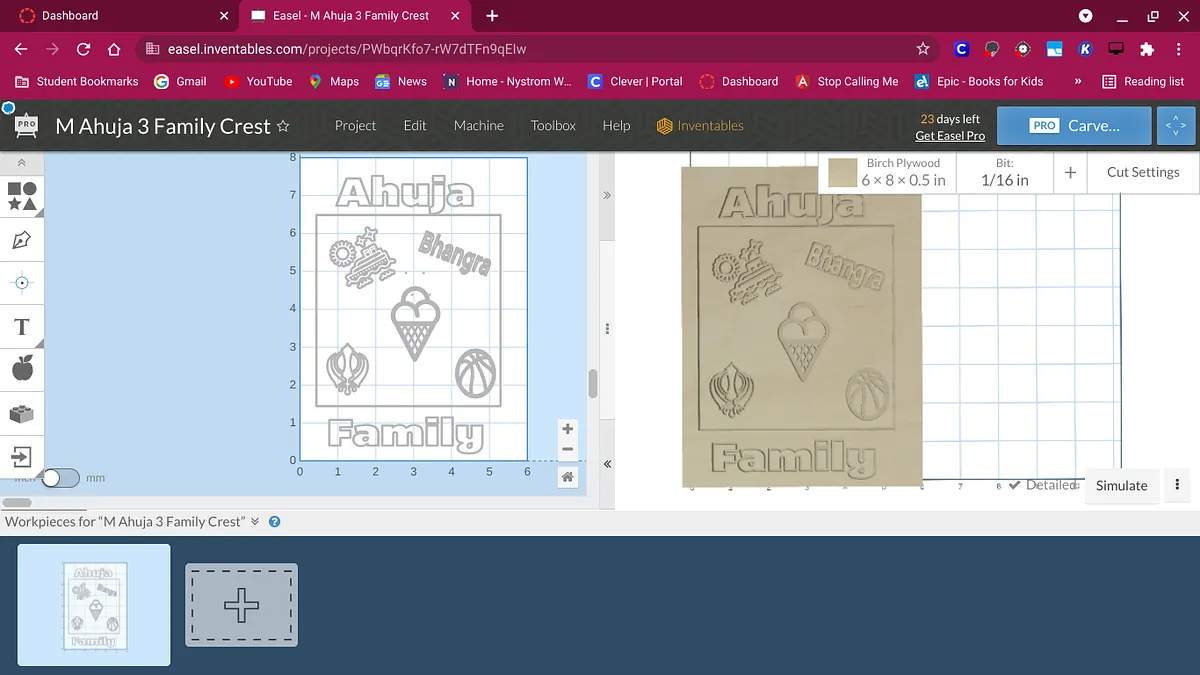The width and height of the screenshot is (1200, 675).
Task: Collapse design pane with lower double chevron
Action: pos(607,464)
